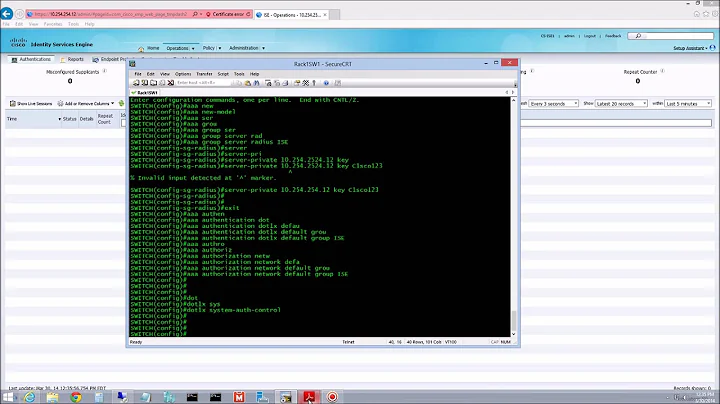Click the Show Live Sessions icon in ISE
Image resolution: width=720 pixels, height=404 pixels.
click(13, 104)
